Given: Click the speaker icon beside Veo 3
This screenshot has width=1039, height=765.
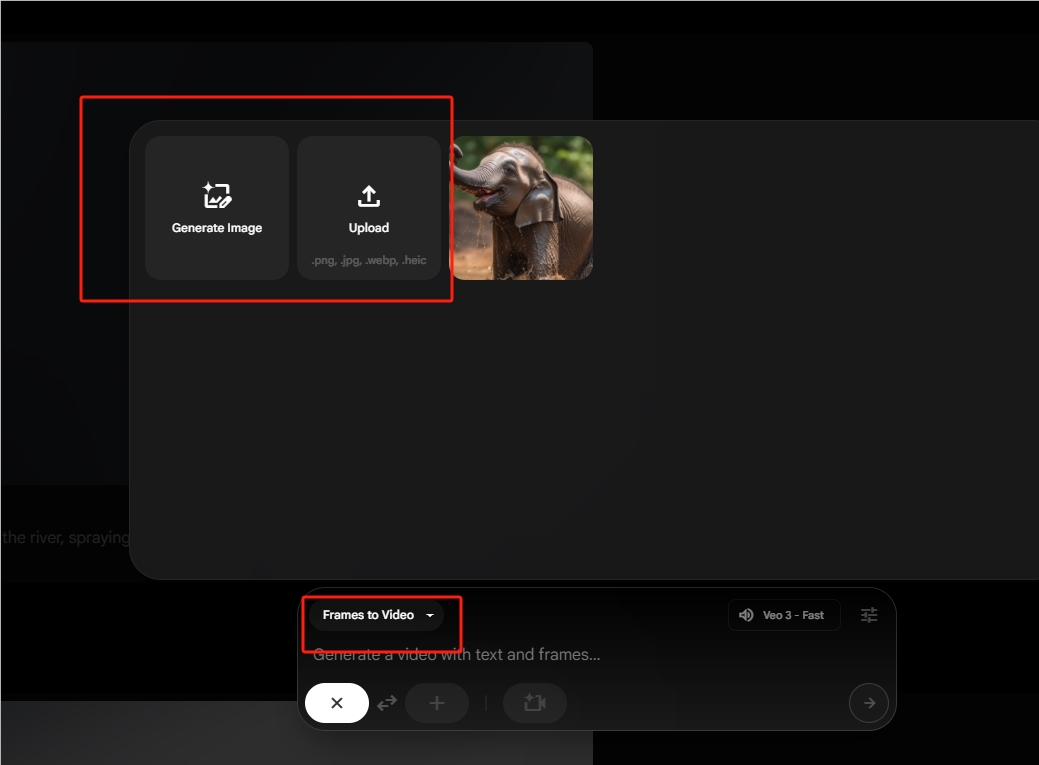Looking at the screenshot, I should tap(746, 615).
